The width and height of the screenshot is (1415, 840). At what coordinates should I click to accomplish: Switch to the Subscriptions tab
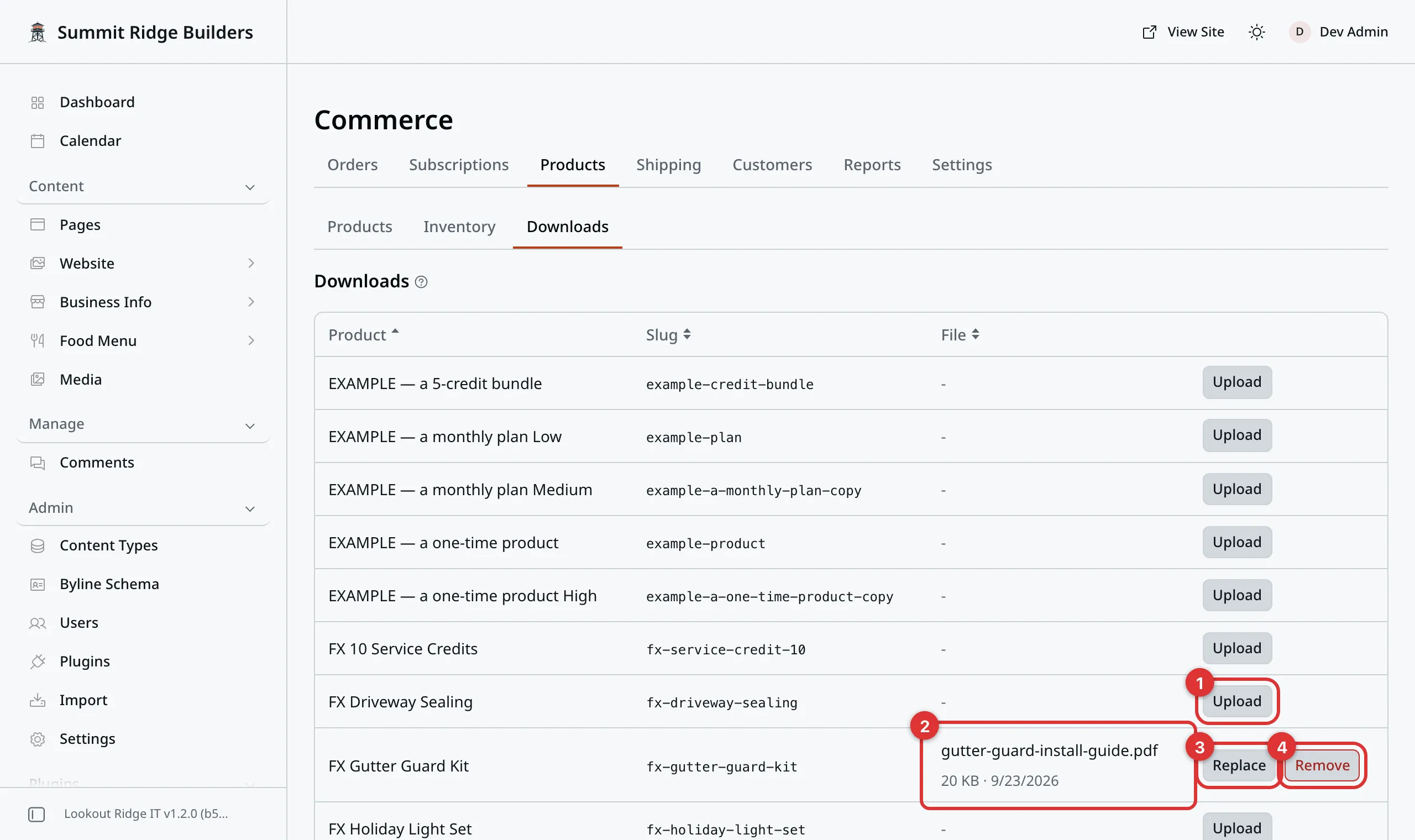tap(458, 165)
